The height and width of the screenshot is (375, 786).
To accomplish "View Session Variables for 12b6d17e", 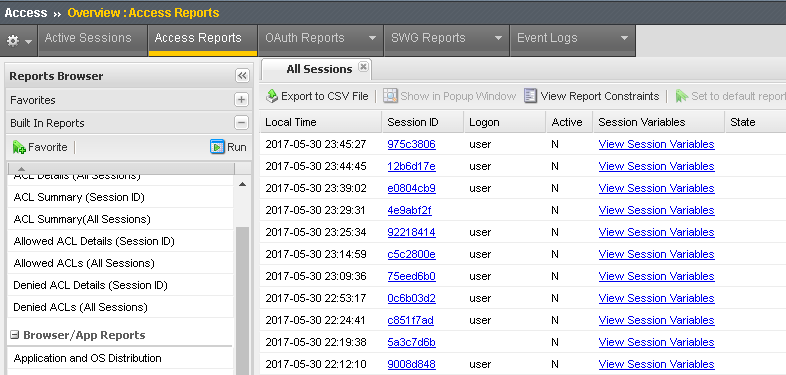I will coord(656,166).
